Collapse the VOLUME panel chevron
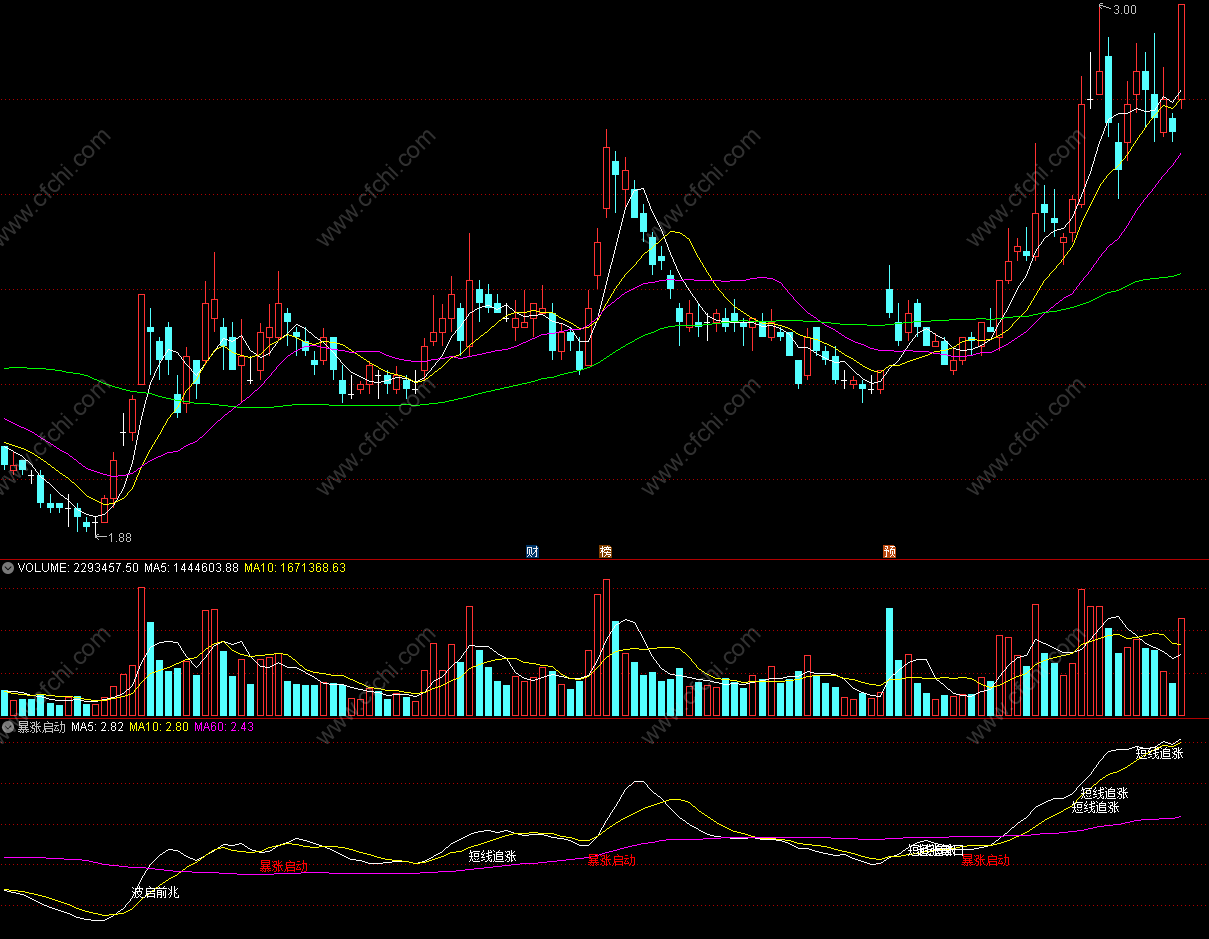The height and width of the screenshot is (939, 1209). (8, 568)
